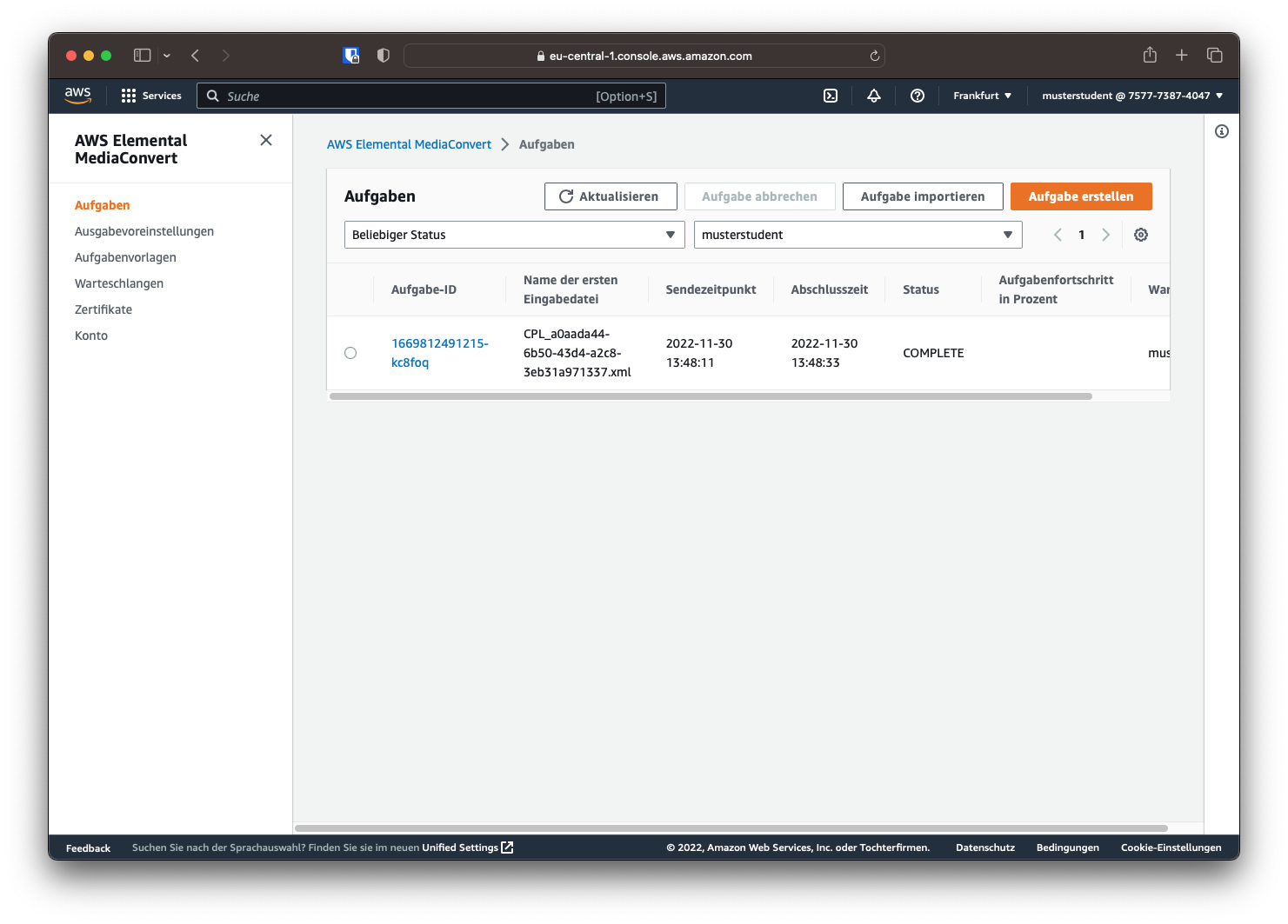Select Aufgaben in sidebar
The width and height of the screenshot is (1288, 924).
click(103, 205)
